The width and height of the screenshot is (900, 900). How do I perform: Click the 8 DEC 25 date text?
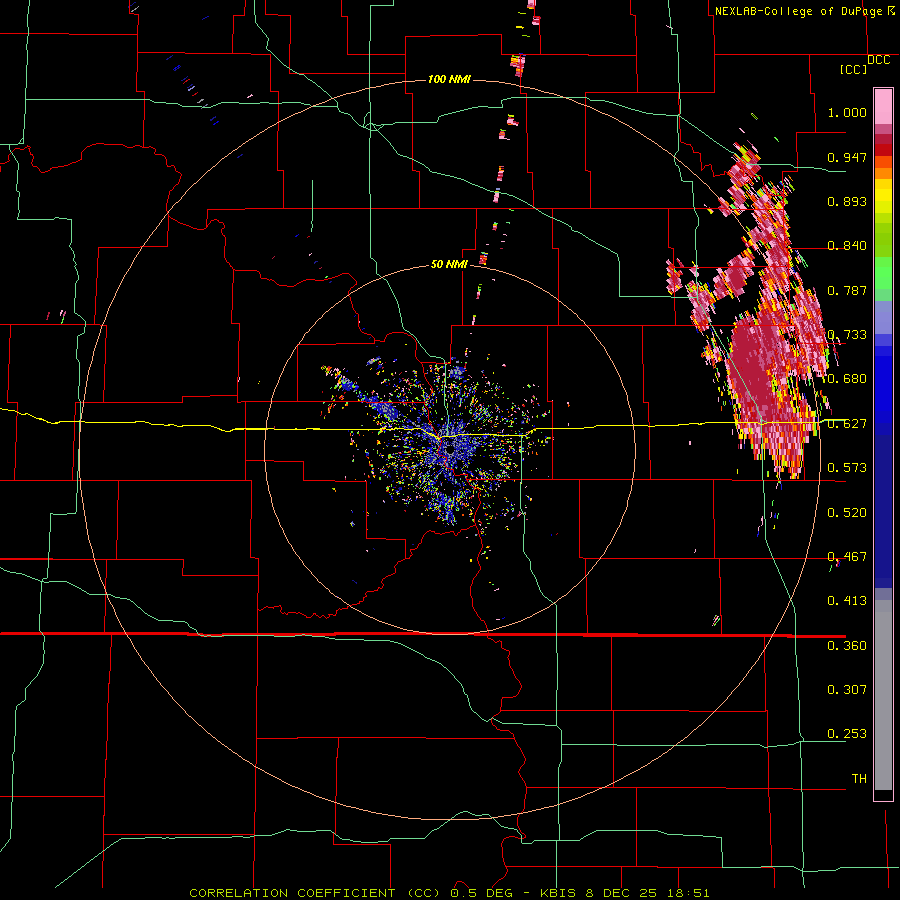(x=623, y=893)
